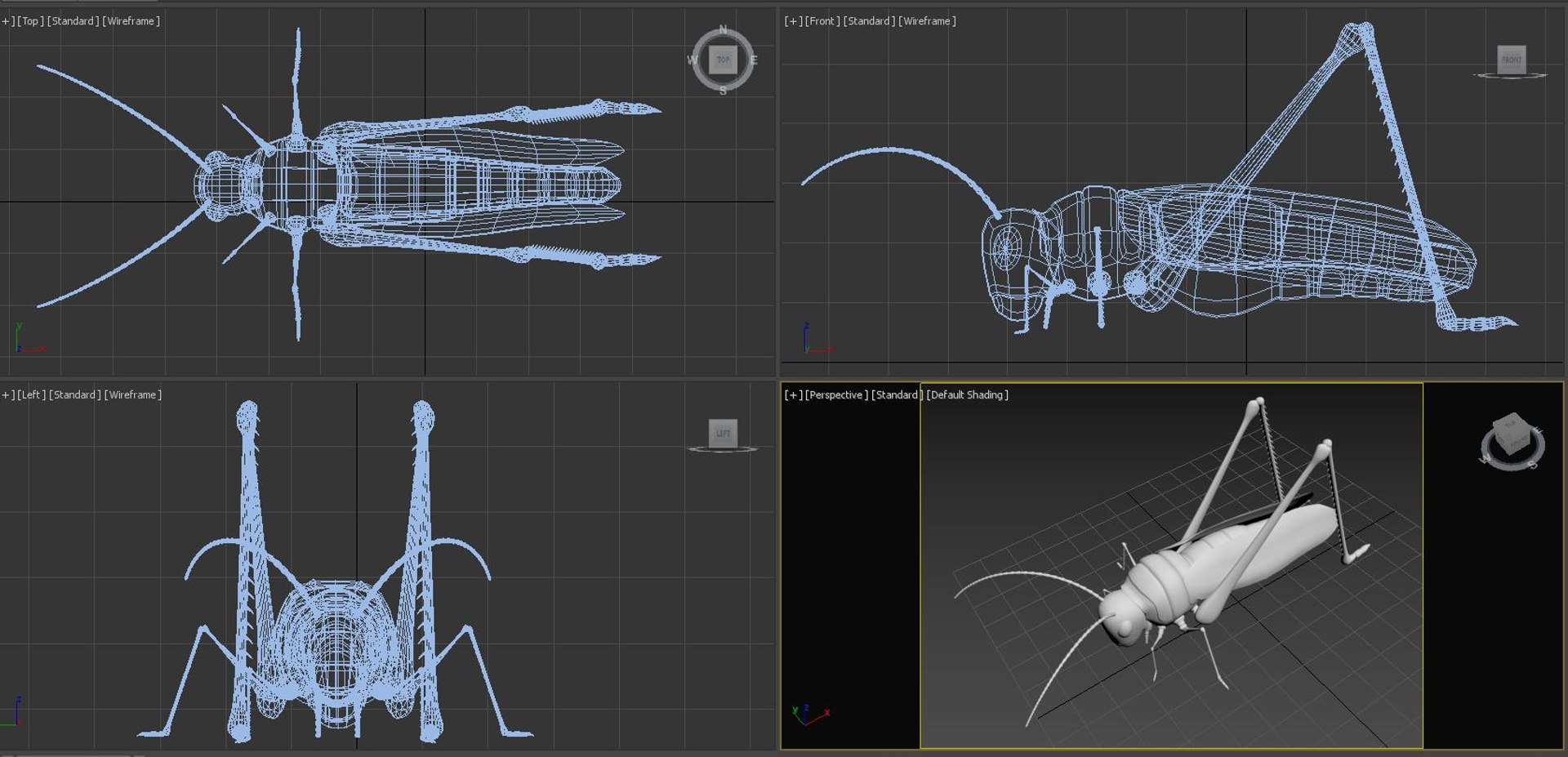Open the Wireframe shading menu in Front viewport

click(927, 21)
